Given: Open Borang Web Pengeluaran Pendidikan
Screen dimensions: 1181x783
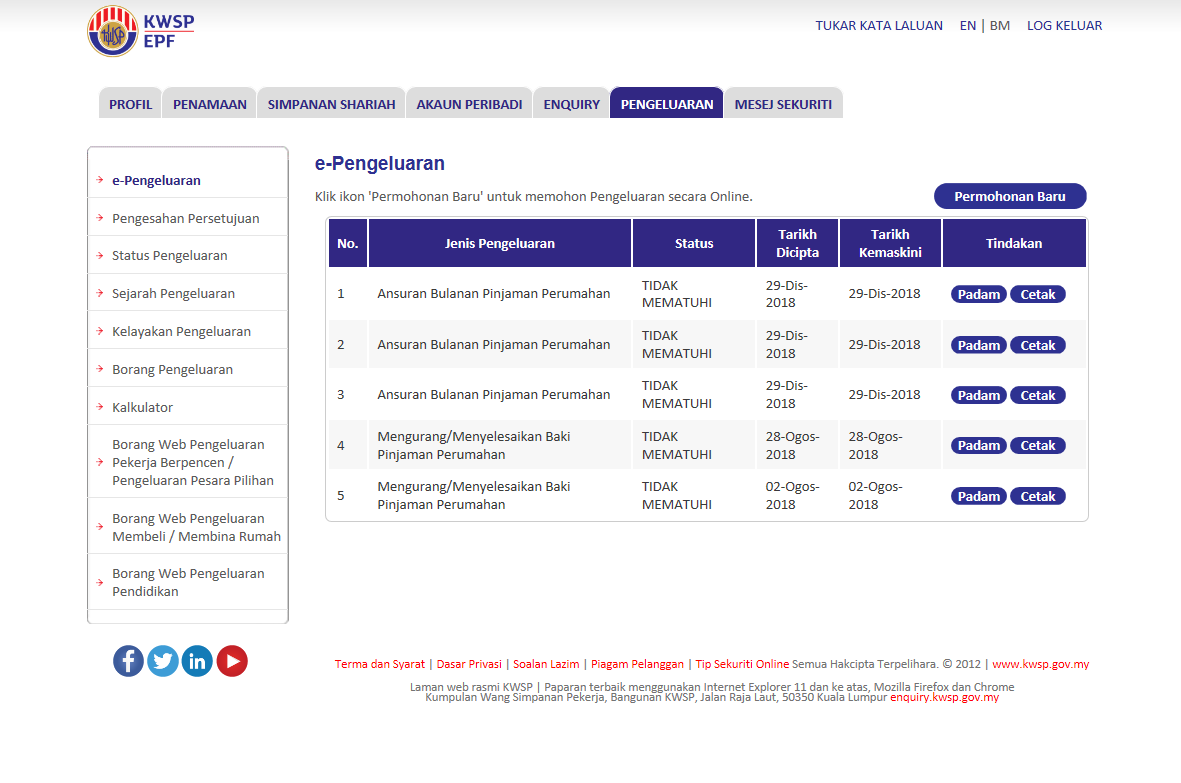Looking at the screenshot, I should (x=188, y=582).
